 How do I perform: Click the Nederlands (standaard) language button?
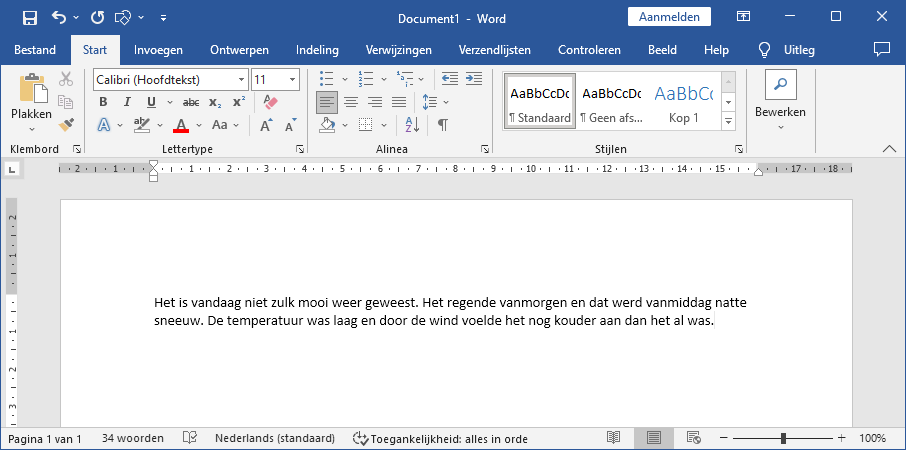pyautogui.click(x=274, y=438)
